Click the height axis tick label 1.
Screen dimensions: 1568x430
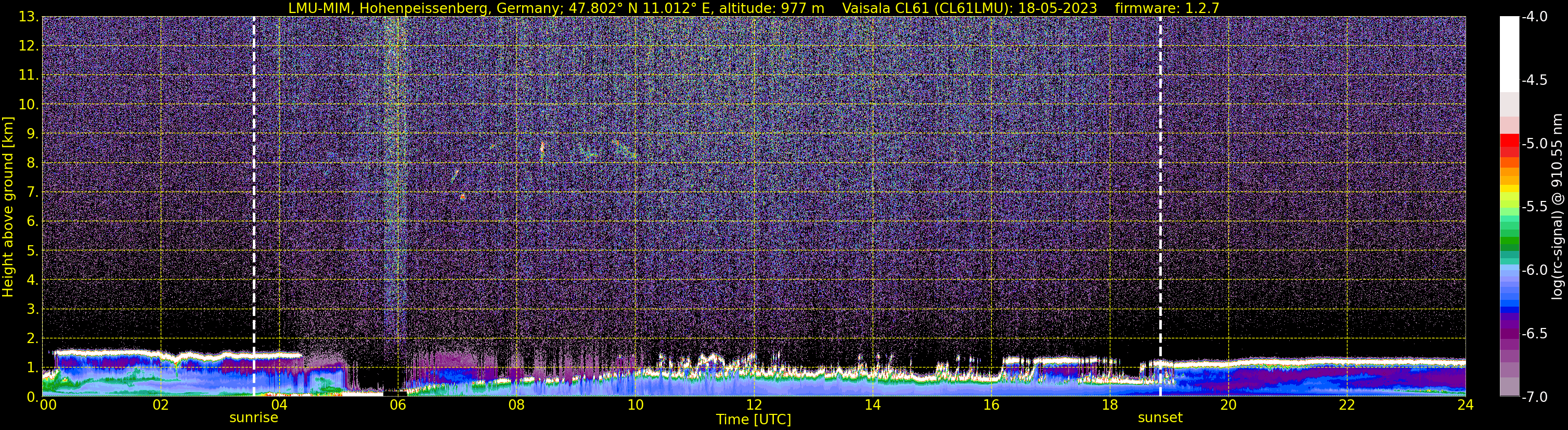tap(32, 368)
